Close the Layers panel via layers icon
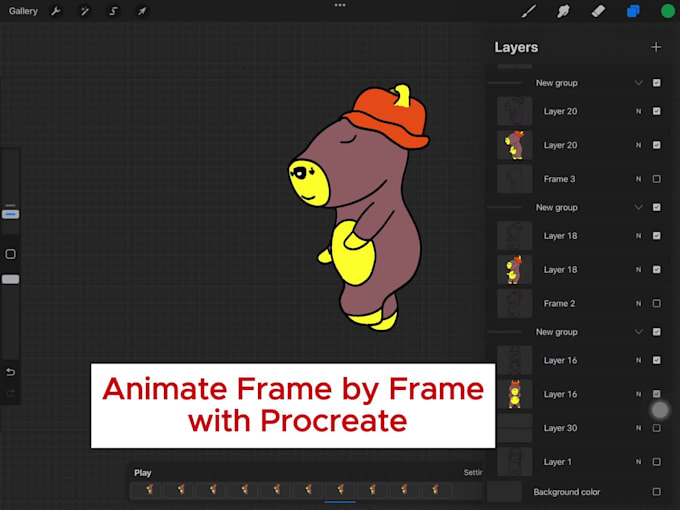Image resolution: width=680 pixels, height=510 pixels. click(633, 11)
